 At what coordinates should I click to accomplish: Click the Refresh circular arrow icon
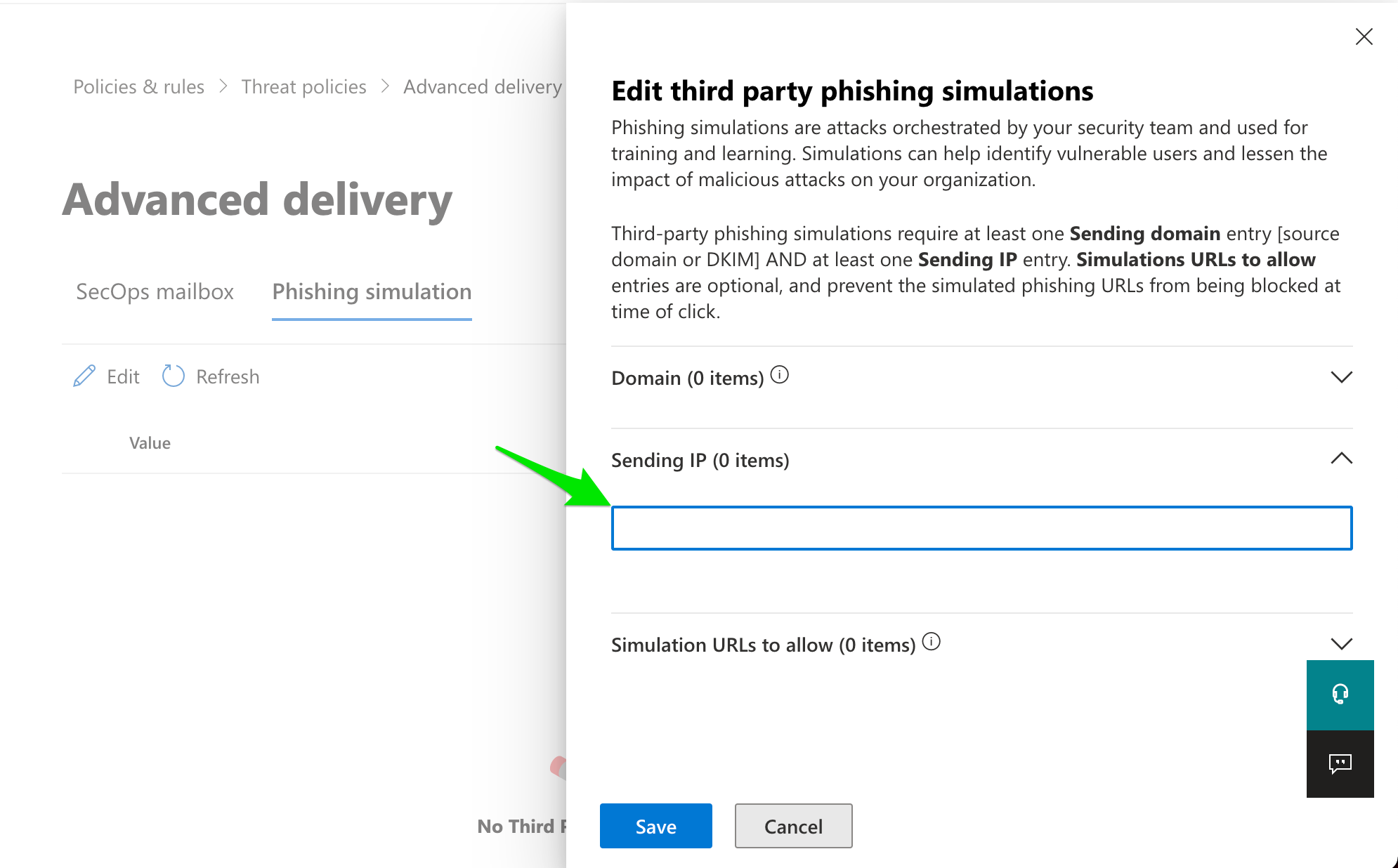[x=173, y=376]
